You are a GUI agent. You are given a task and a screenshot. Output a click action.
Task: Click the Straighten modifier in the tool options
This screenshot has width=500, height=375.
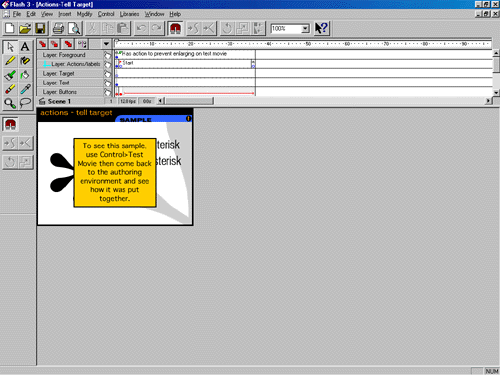tap(25, 143)
